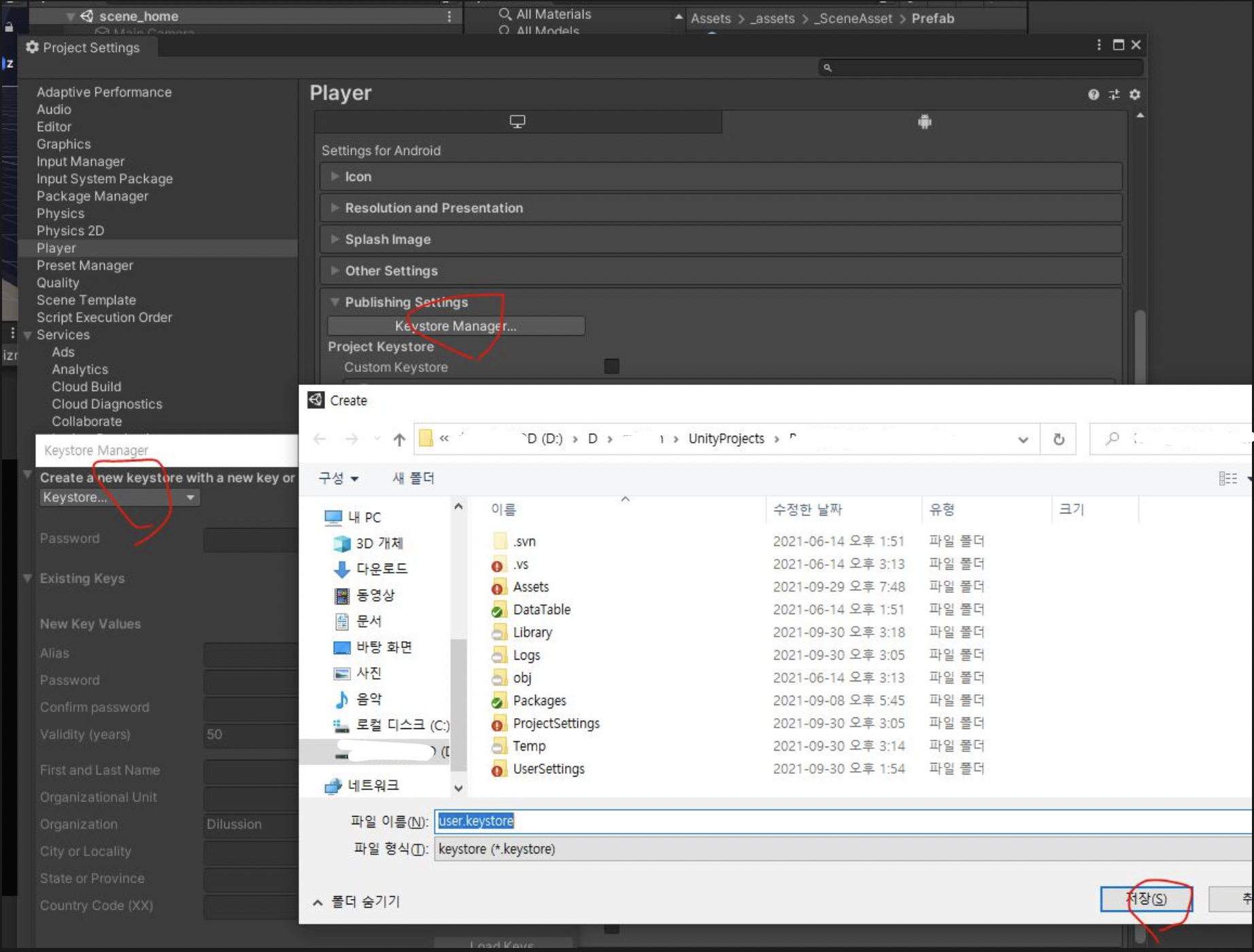Screen dimensions: 1254x952
Task: Select Cloud Build under Services
Action: pos(86,387)
